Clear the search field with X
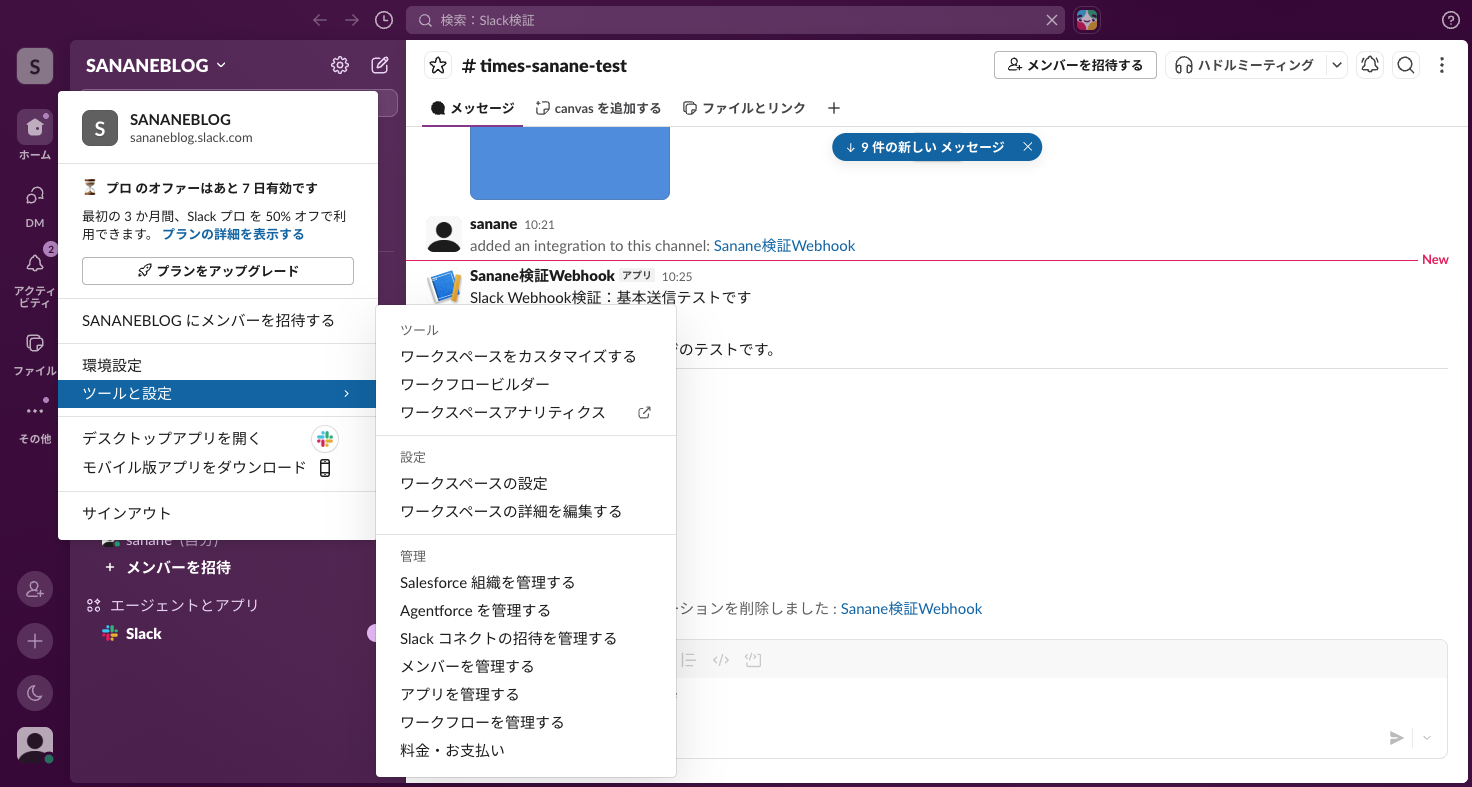1472x787 pixels. [x=1052, y=20]
